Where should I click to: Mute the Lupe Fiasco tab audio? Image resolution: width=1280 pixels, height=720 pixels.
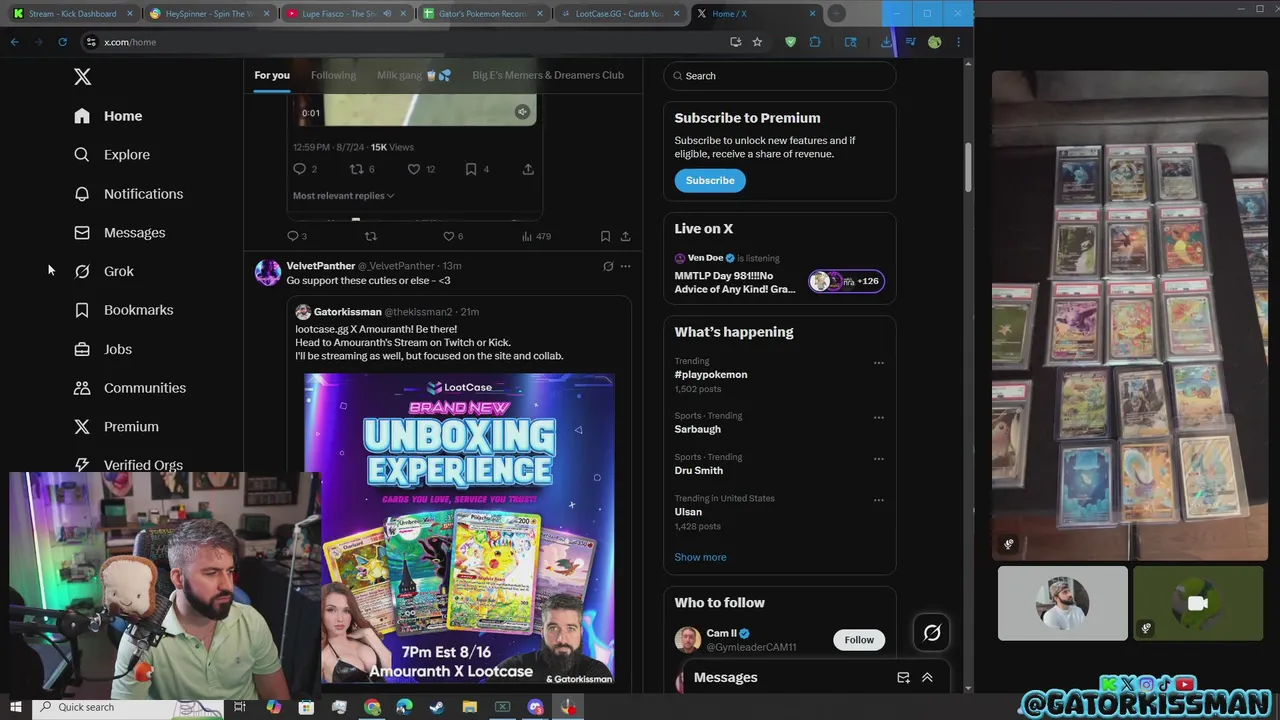click(387, 14)
